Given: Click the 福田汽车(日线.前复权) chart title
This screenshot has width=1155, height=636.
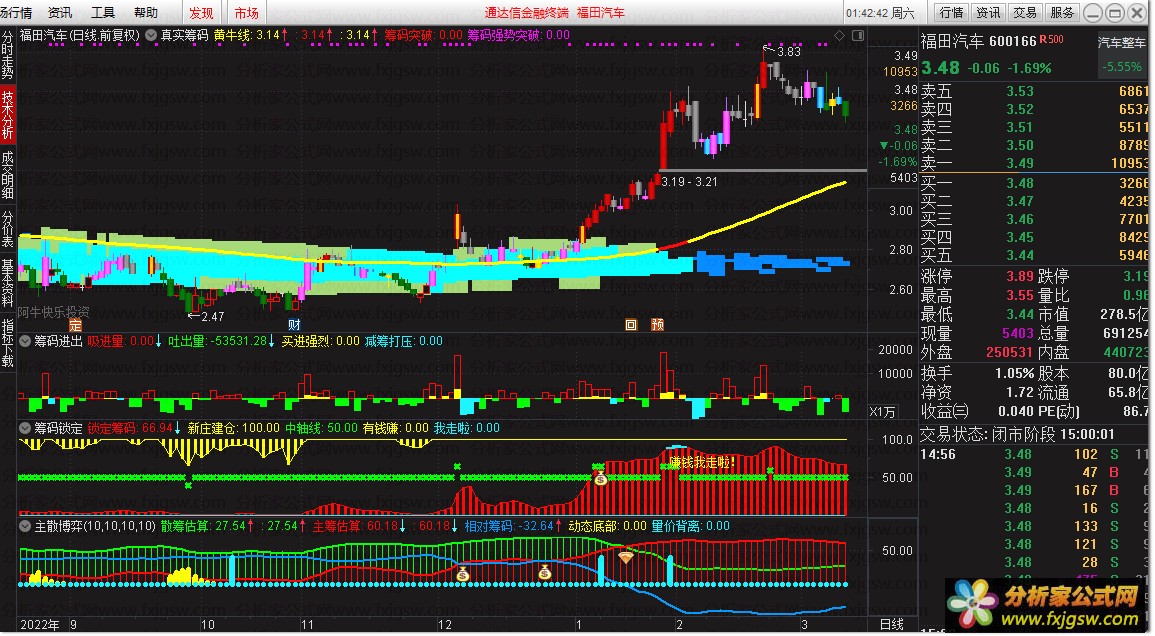Looking at the screenshot, I should [x=80, y=35].
